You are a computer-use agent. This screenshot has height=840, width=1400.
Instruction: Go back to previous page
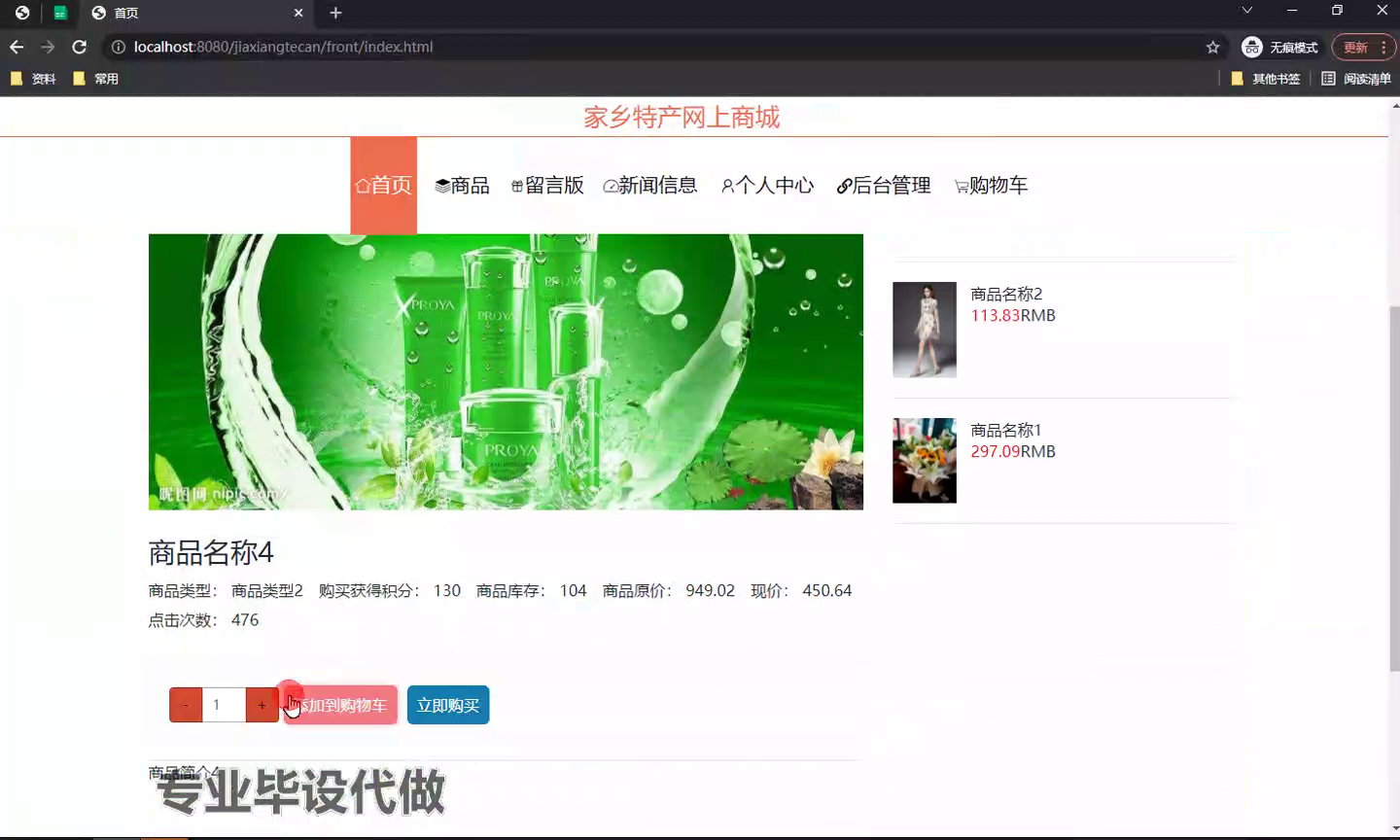[x=17, y=47]
